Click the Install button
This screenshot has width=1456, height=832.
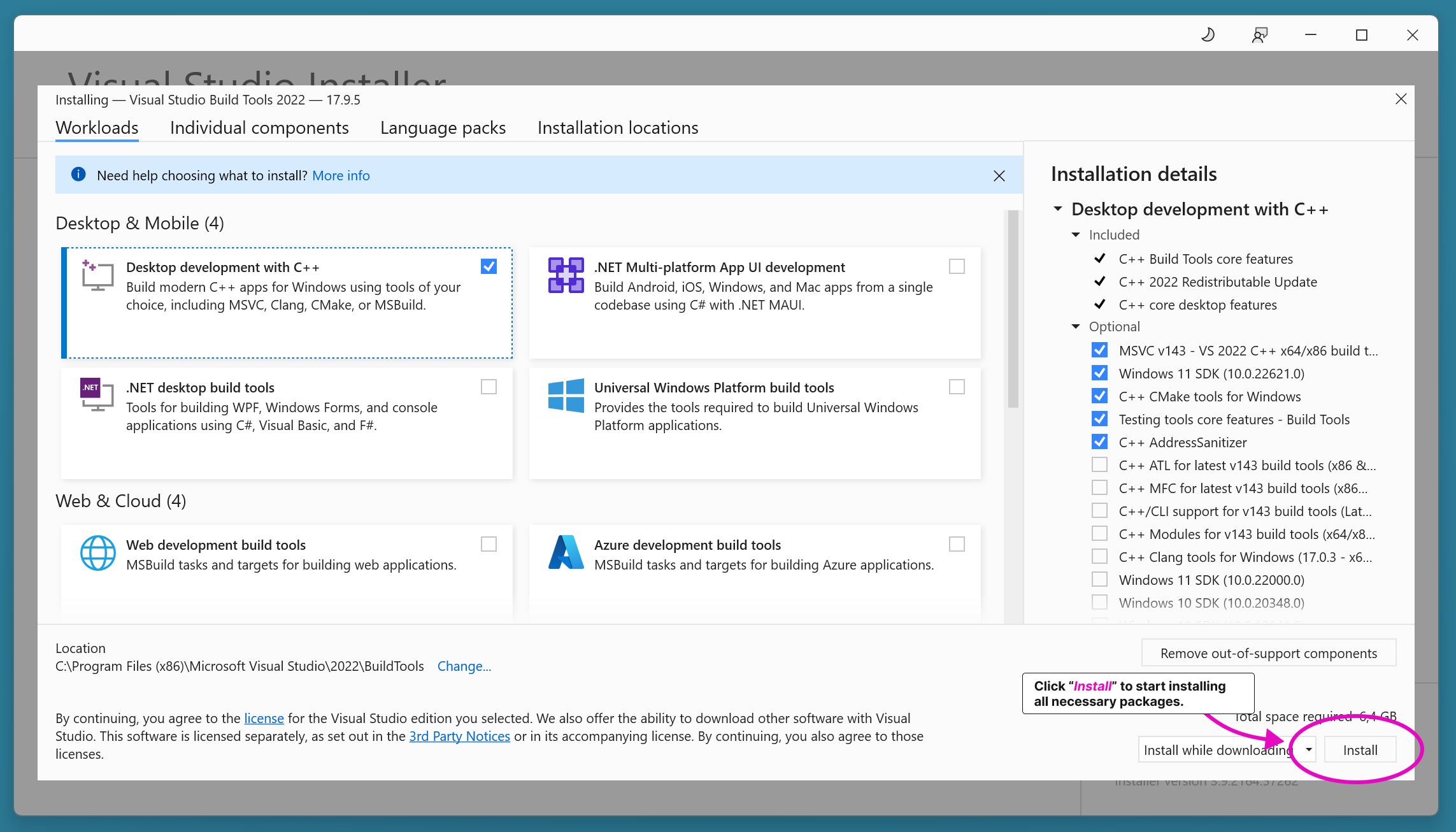[x=1360, y=750]
